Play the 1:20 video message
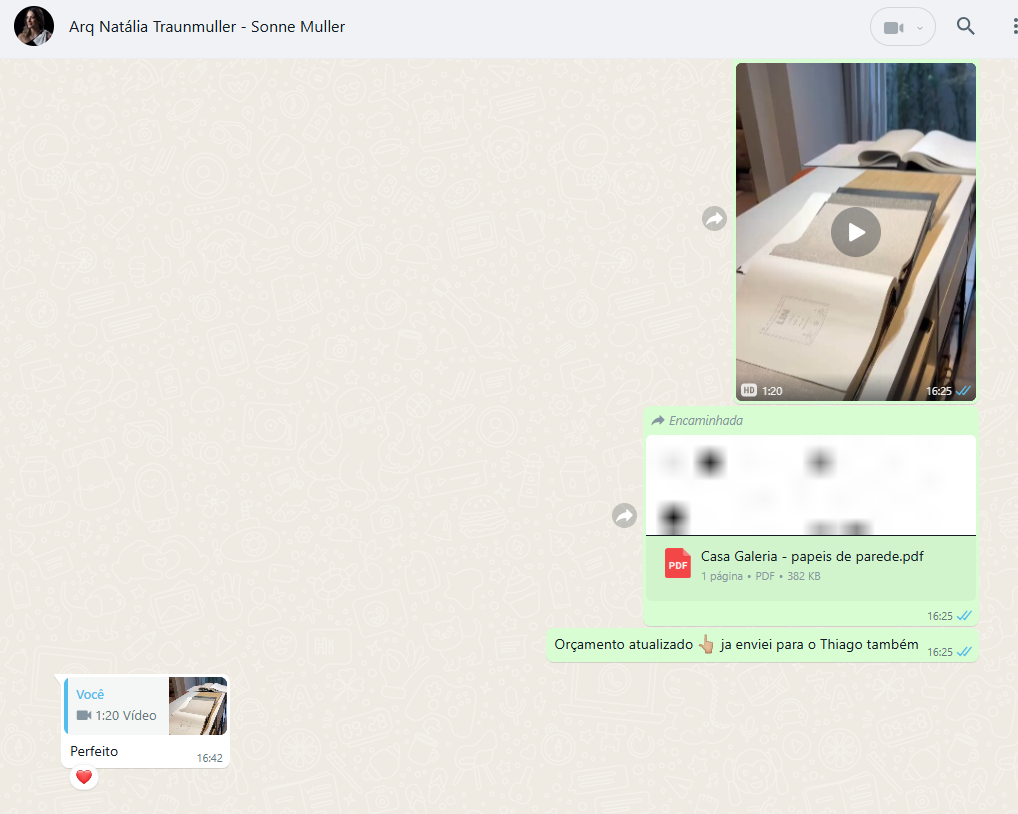1018x814 pixels. (856, 232)
